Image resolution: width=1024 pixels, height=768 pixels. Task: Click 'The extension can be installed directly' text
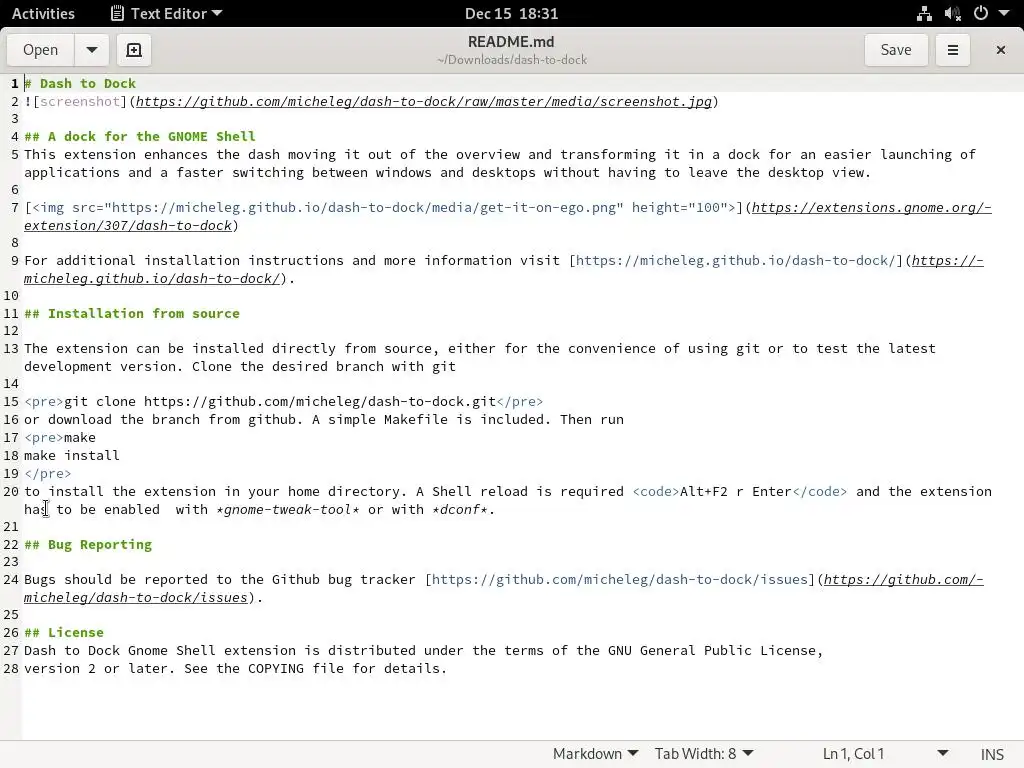coord(180,349)
